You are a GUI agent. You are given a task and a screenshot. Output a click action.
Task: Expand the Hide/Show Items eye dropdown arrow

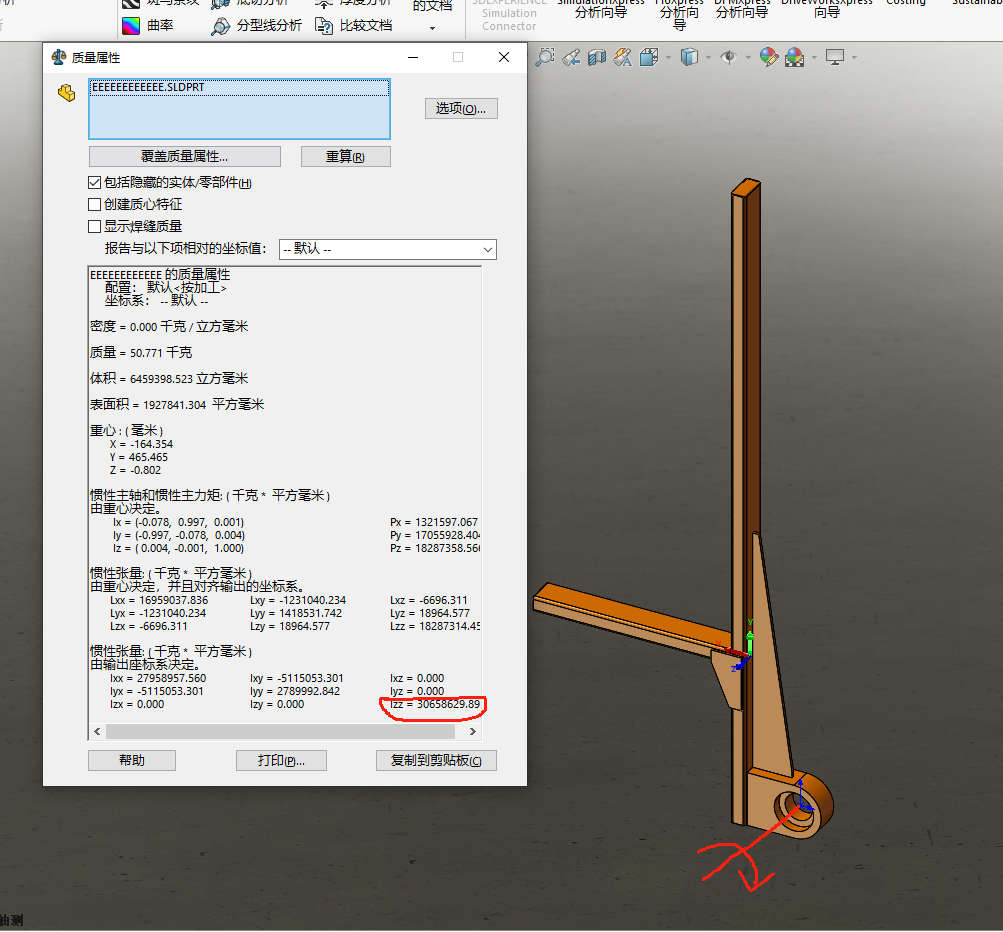click(x=749, y=58)
